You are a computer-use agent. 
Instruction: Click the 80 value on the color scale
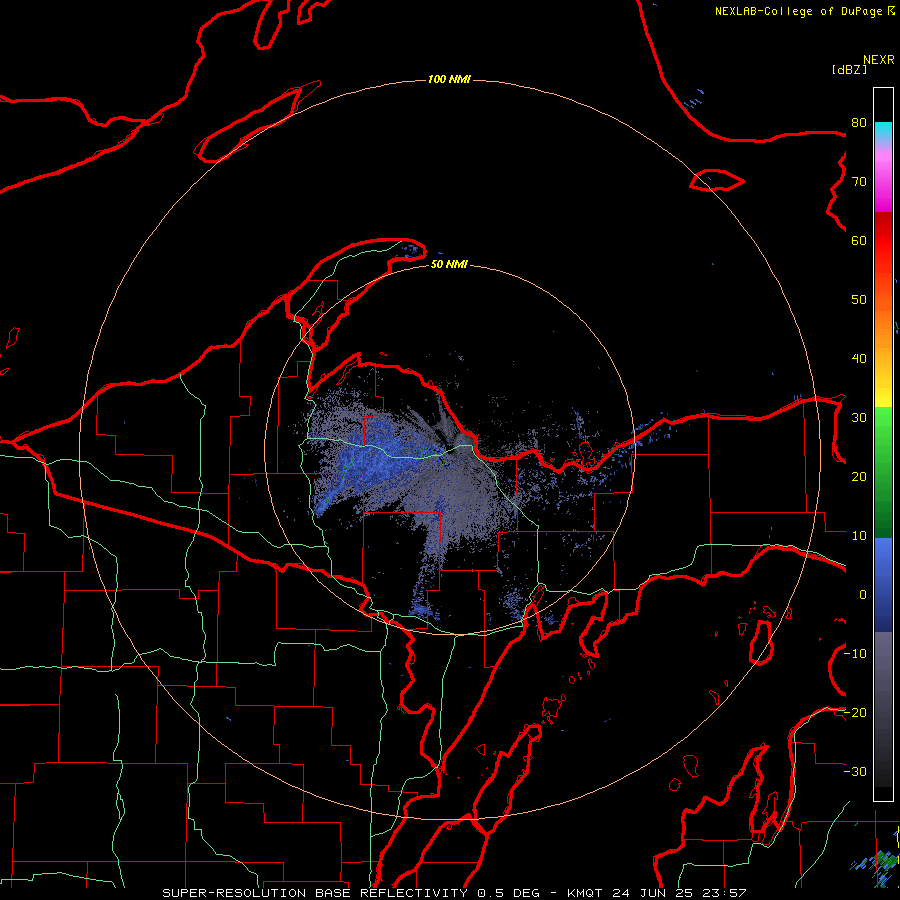(x=859, y=123)
